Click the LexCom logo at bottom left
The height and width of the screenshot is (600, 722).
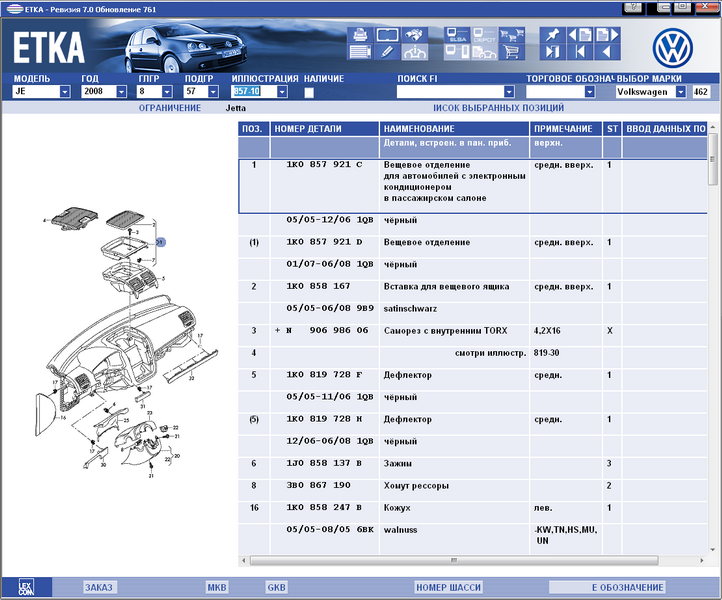26,588
